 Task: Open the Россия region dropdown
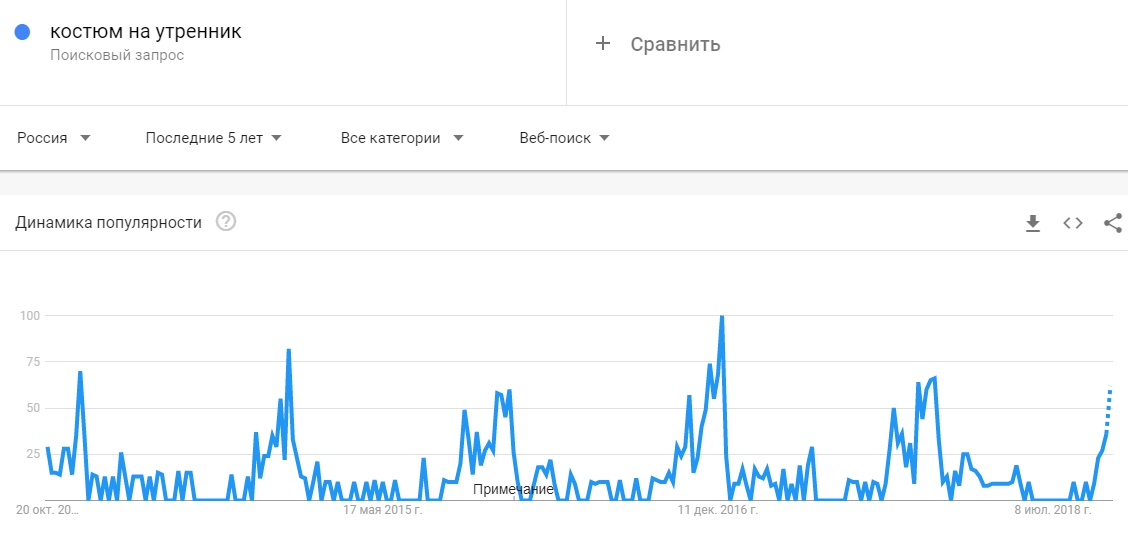pyautogui.click(x=54, y=138)
